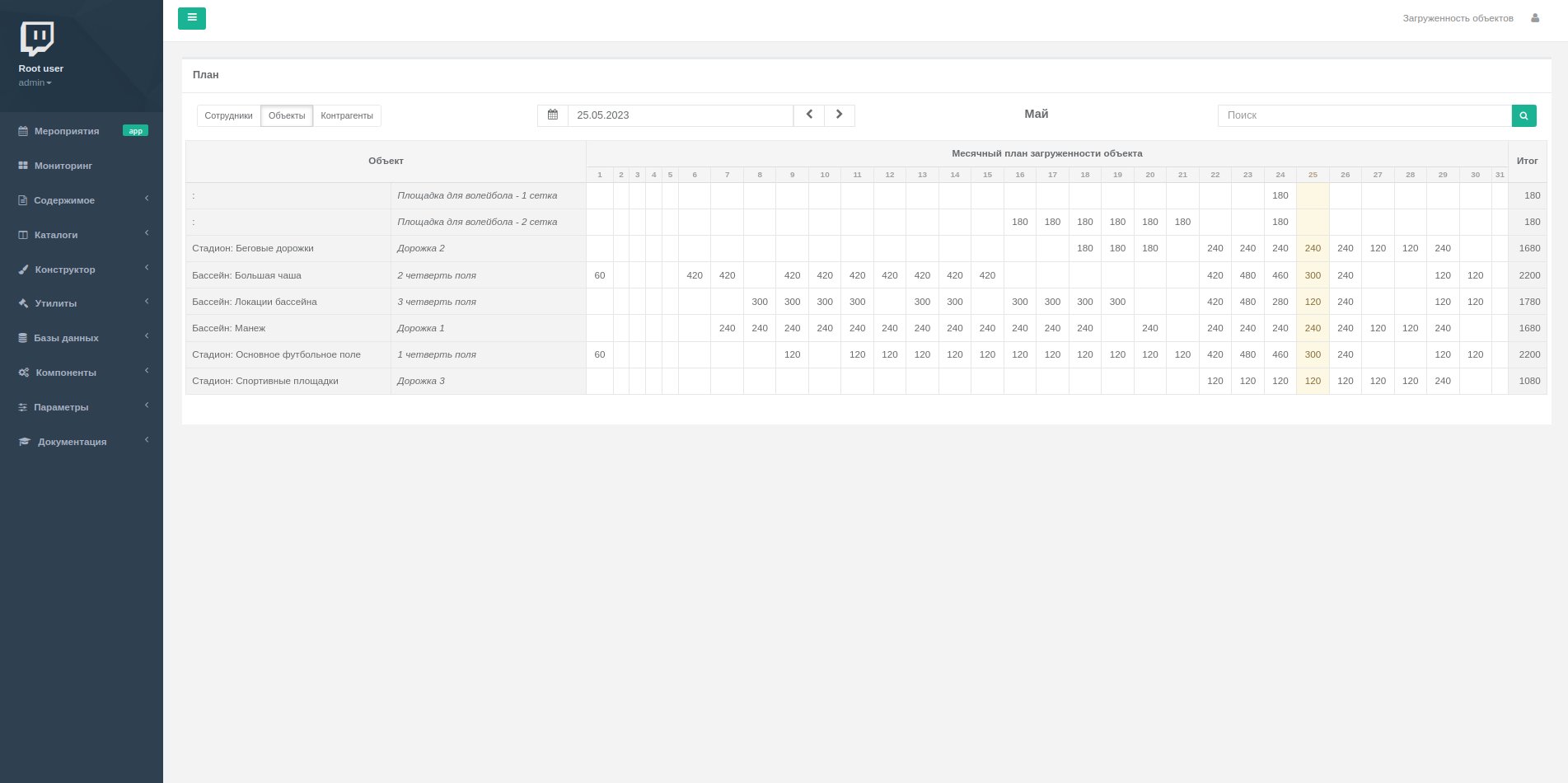The image size is (1568, 783).
Task: Click the green search magnifier button
Action: (x=1524, y=115)
